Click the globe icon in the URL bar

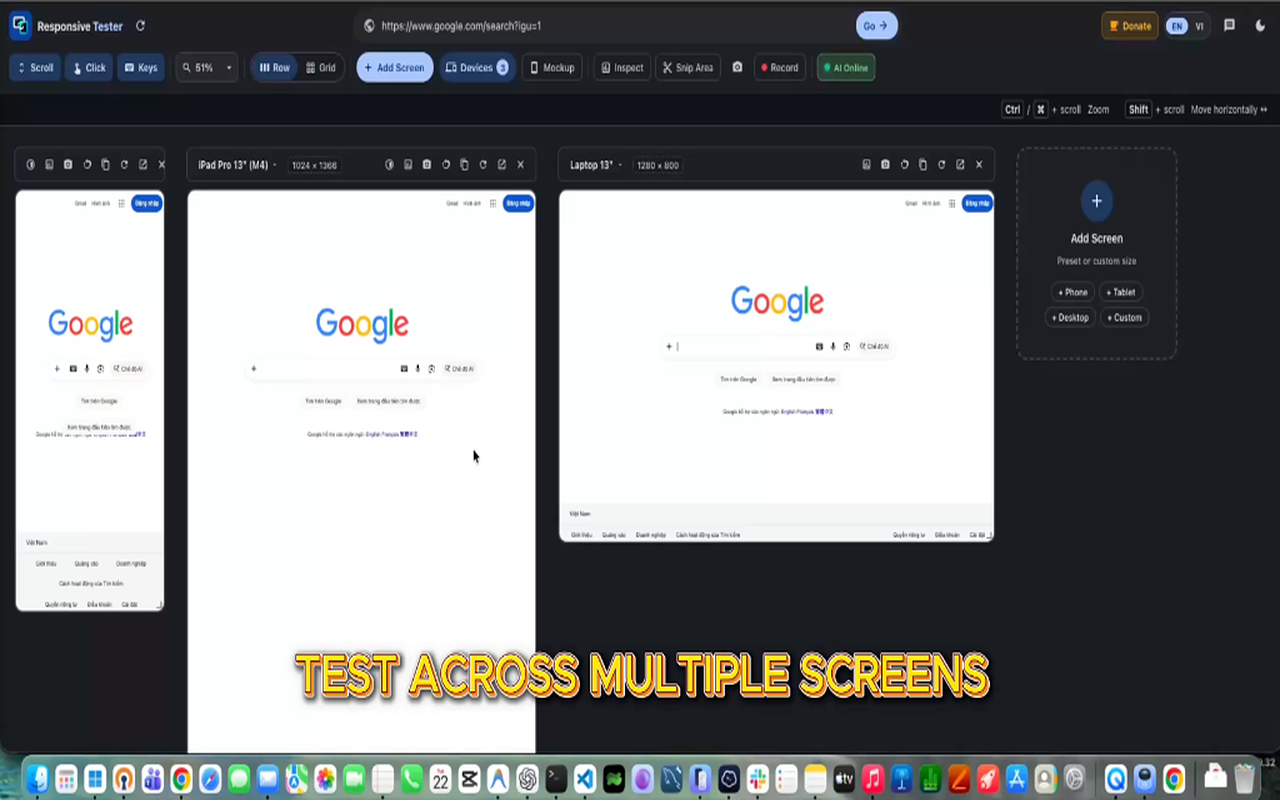pyautogui.click(x=369, y=26)
